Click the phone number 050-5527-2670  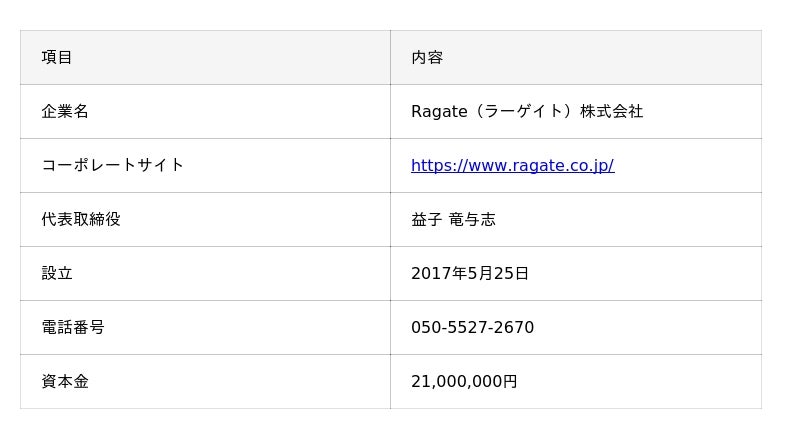tap(472, 328)
